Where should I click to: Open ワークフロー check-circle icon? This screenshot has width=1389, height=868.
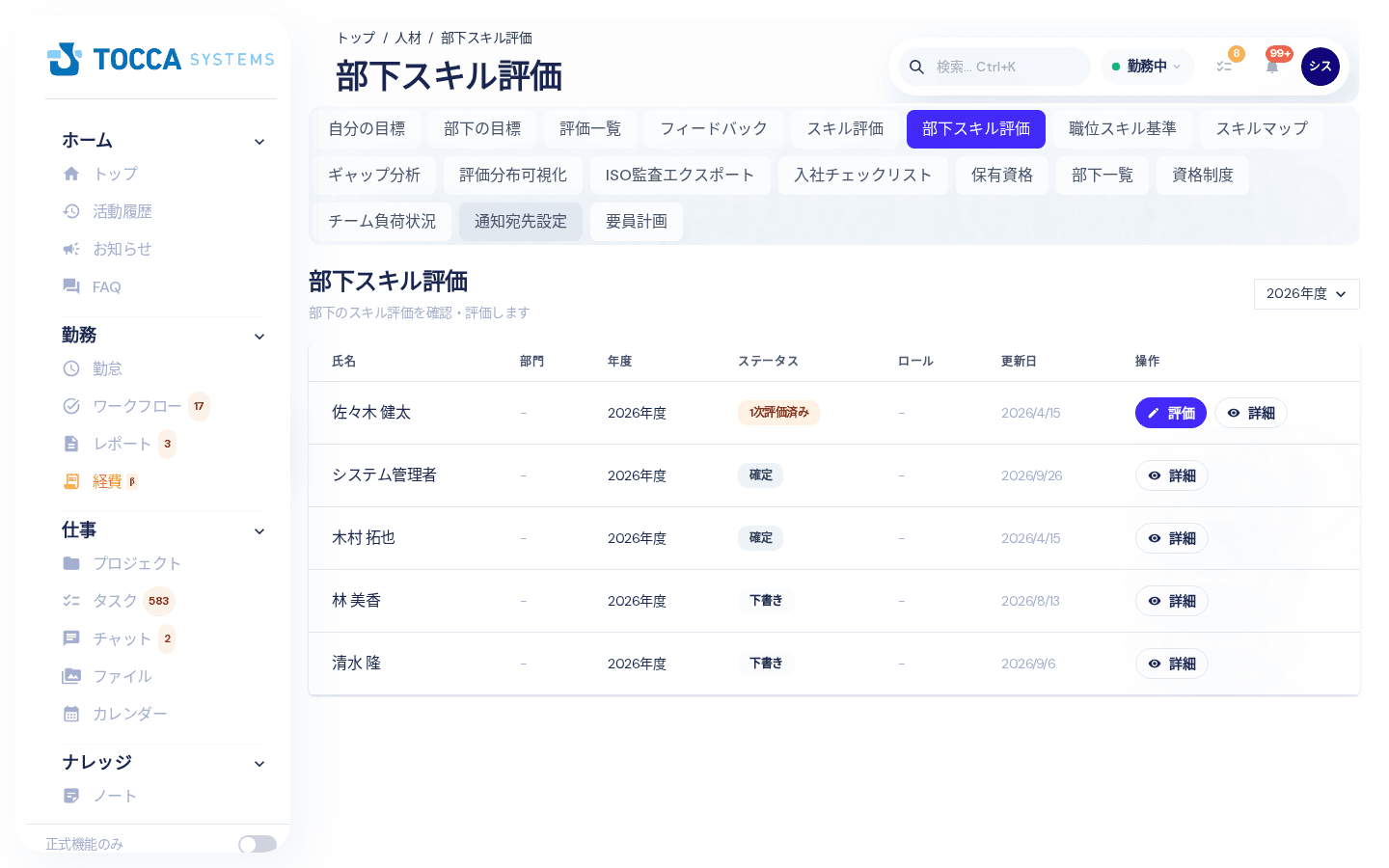click(x=71, y=406)
